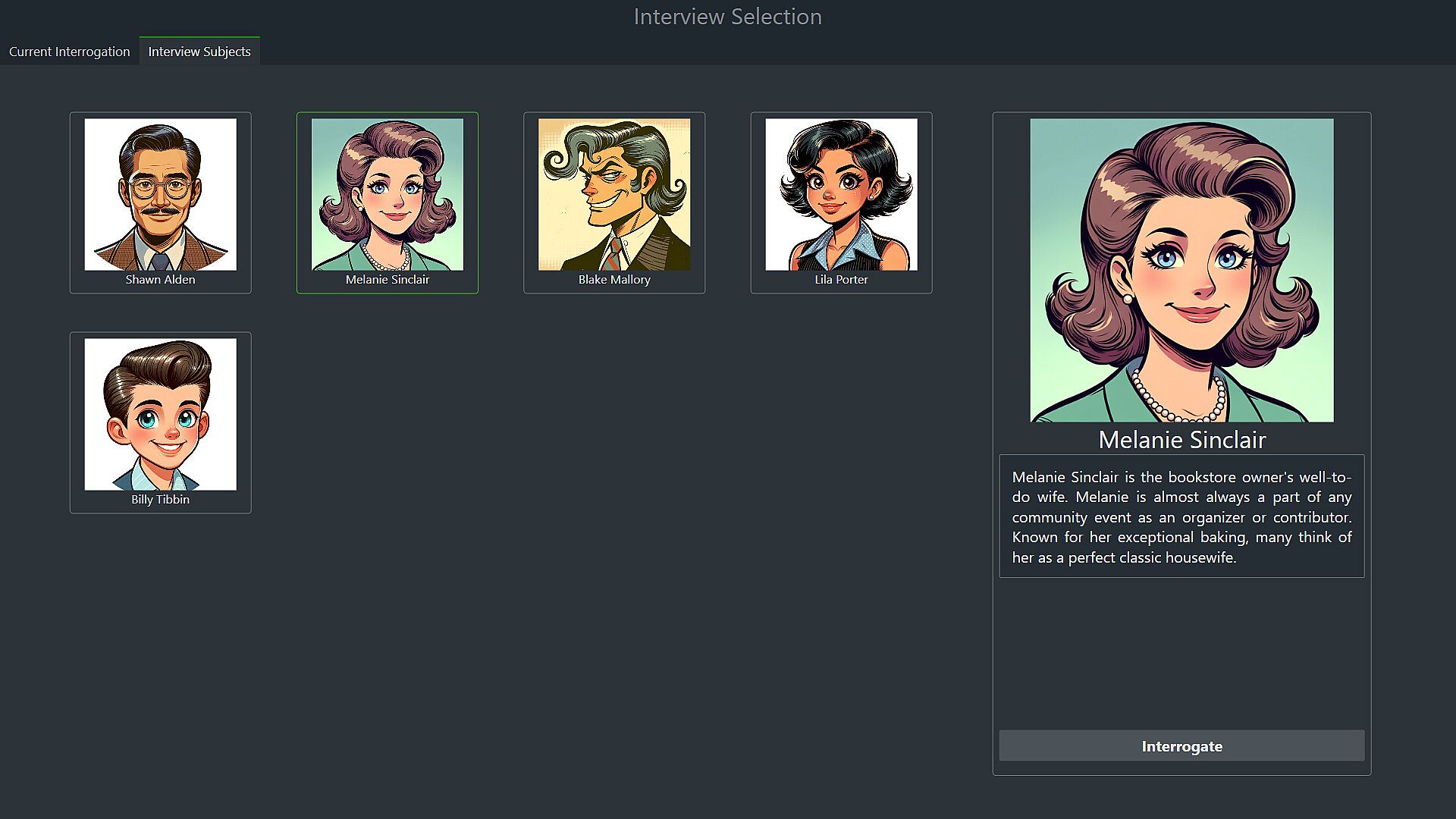This screenshot has width=1456, height=819.
Task: Click the Interview Selection title
Action: (x=727, y=17)
